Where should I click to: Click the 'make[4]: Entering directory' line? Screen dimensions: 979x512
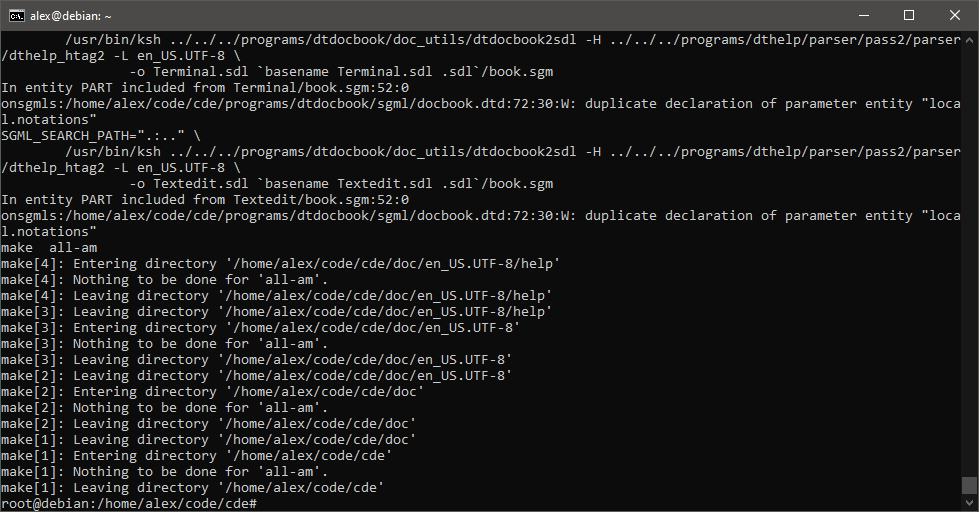tap(280, 263)
